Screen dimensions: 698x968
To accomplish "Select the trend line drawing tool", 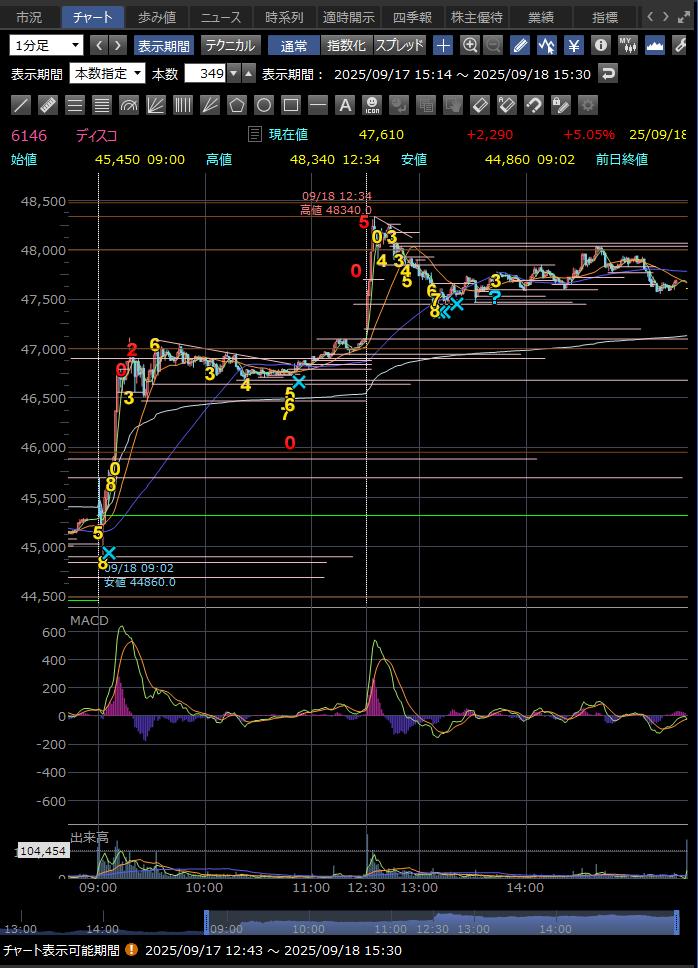I will (21, 105).
